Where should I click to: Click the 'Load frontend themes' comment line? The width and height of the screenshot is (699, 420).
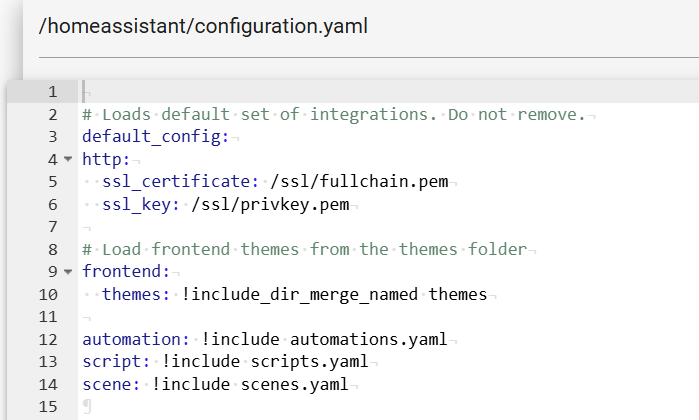click(304, 249)
